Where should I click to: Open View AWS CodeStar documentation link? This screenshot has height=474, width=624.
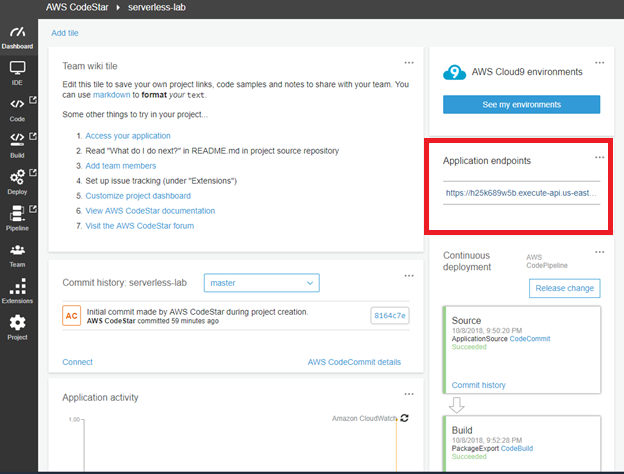point(150,211)
